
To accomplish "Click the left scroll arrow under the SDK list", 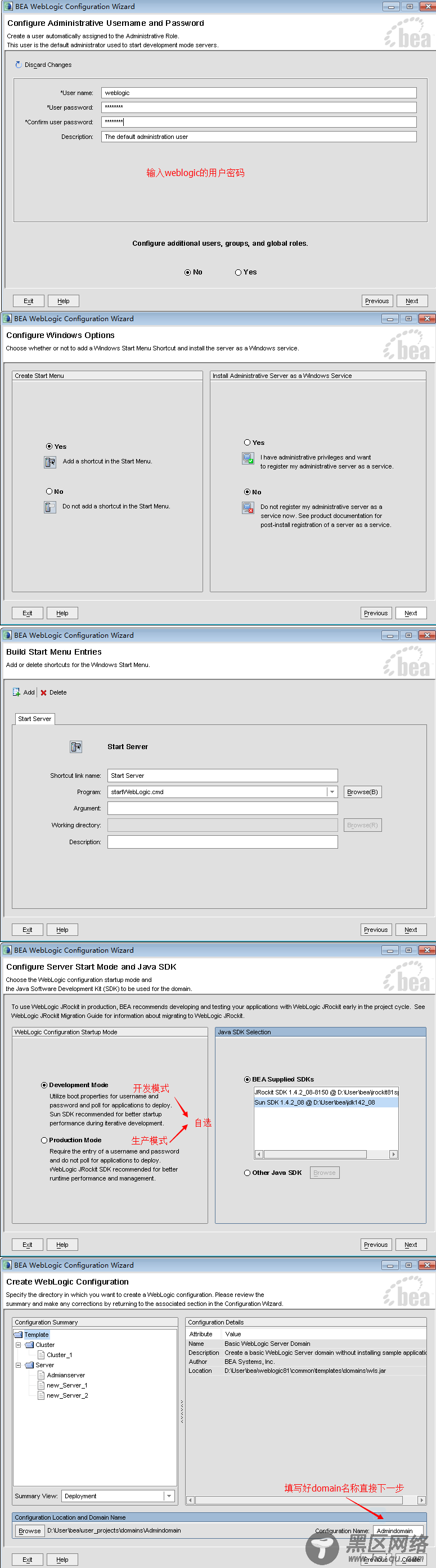I will [x=259, y=1154].
